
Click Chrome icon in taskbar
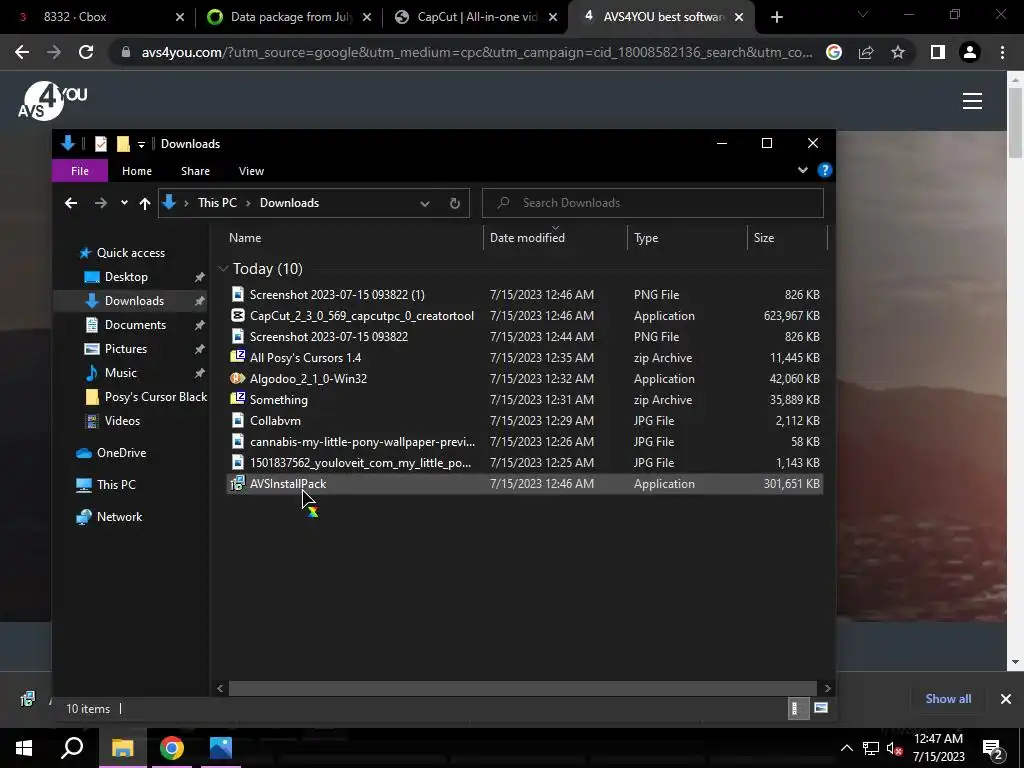172,748
